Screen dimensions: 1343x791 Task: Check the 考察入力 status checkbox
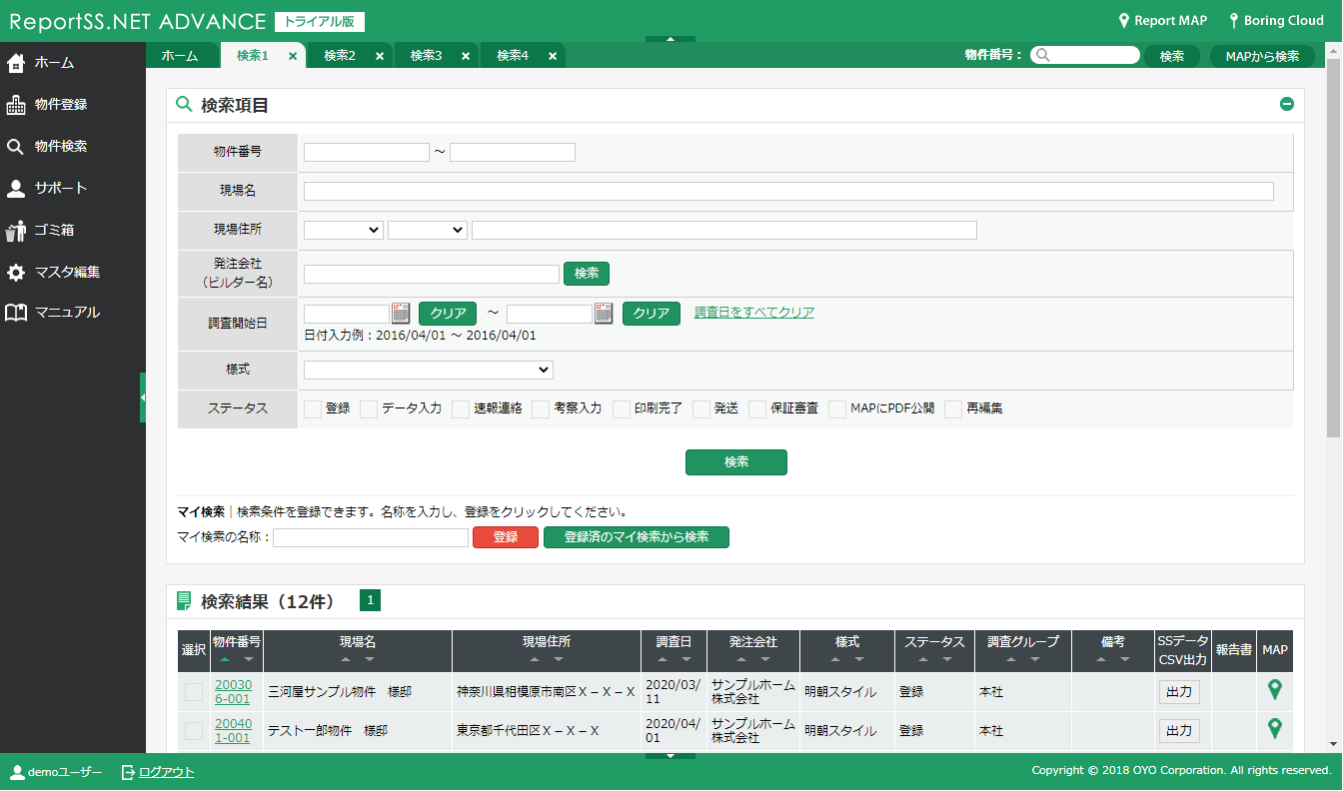click(541, 409)
